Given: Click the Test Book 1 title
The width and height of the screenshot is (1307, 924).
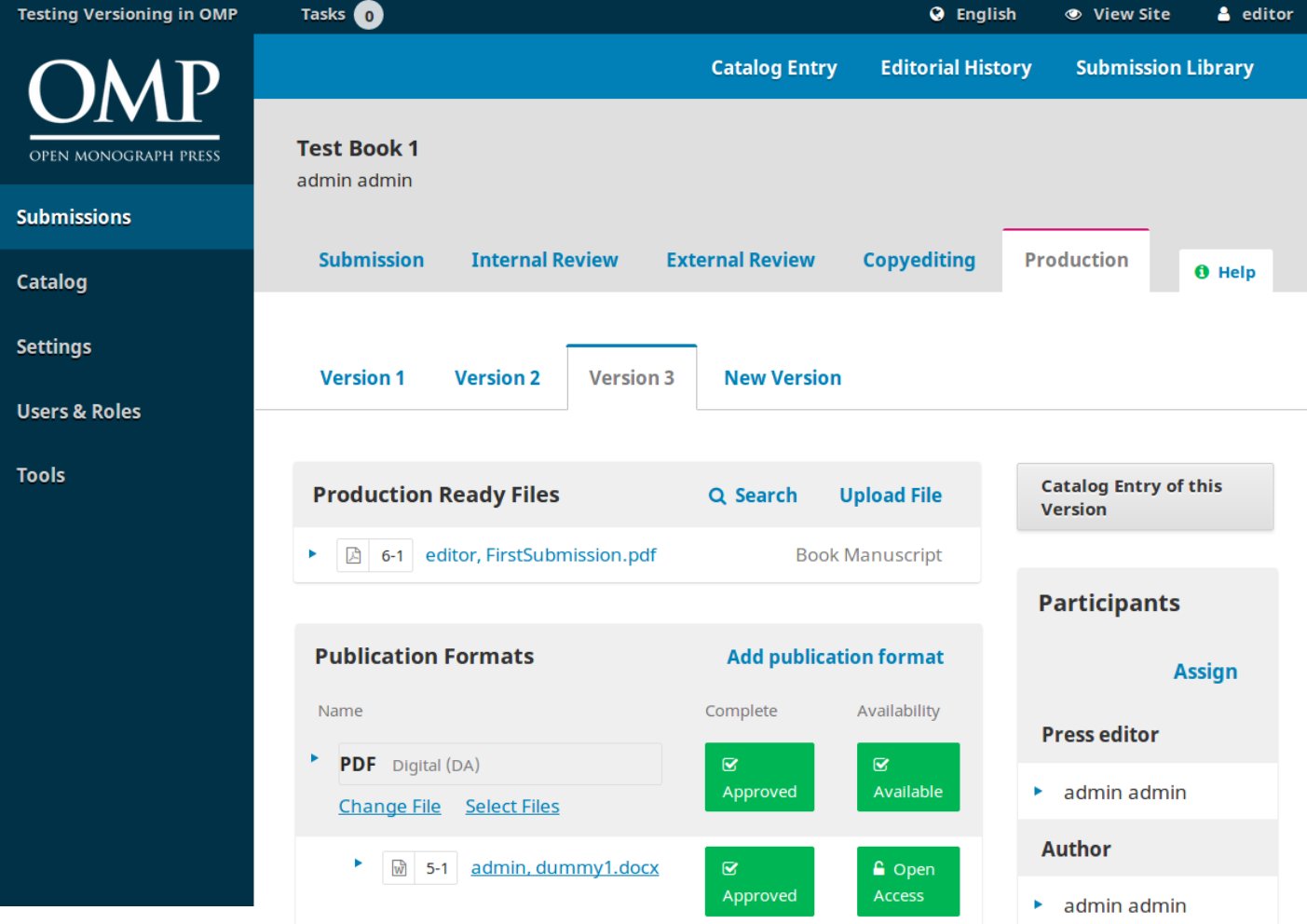Looking at the screenshot, I should [x=358, y=148].
